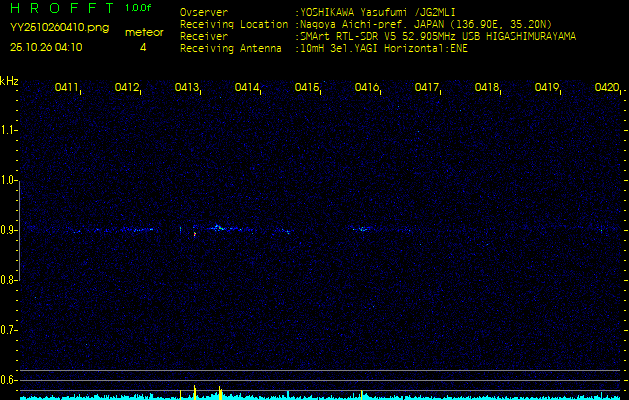Click the bright meteor echo on the spectrogram
Viewport: 629px width, 400px height.
click(217, 228)
